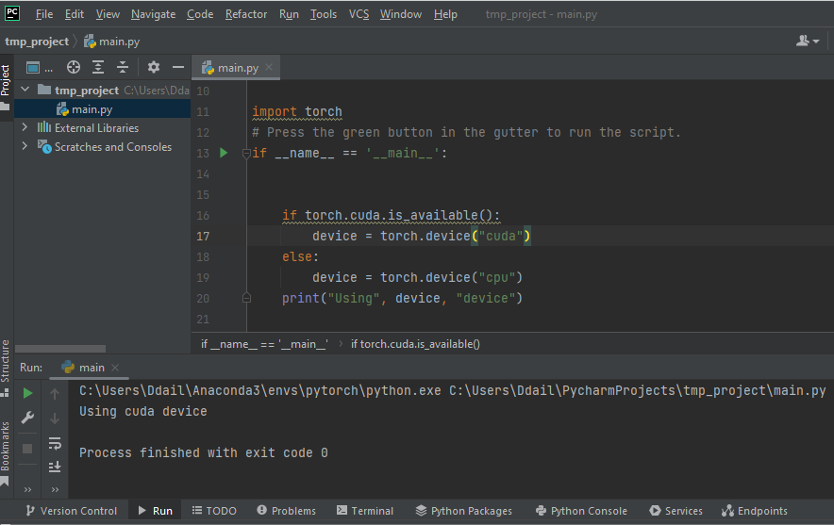Open the Window menu
The image size is (834, 525).
tap(401, 14)
